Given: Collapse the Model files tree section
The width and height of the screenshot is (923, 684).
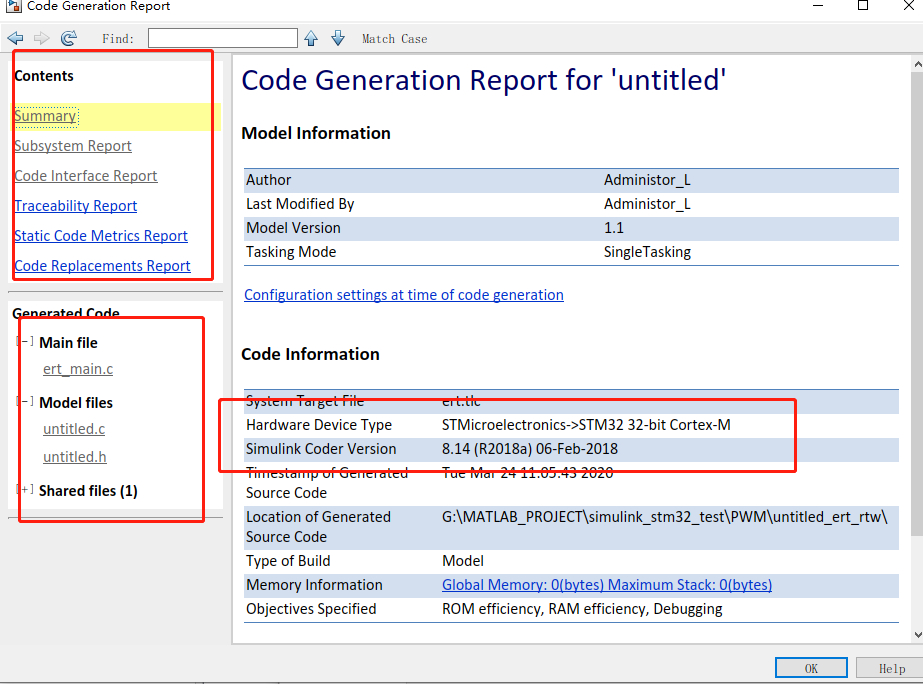Looking at the screenshot, I should click(x=26, y=402).
